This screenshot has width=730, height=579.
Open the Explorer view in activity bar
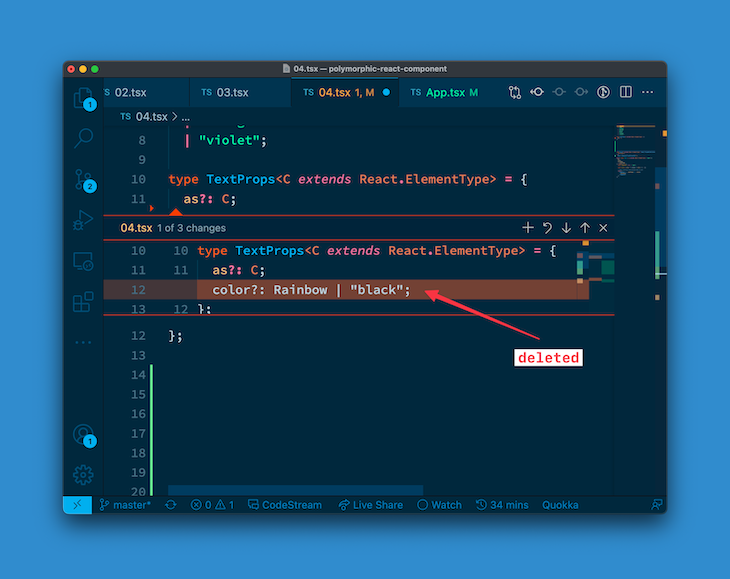(x=84, y=98)
